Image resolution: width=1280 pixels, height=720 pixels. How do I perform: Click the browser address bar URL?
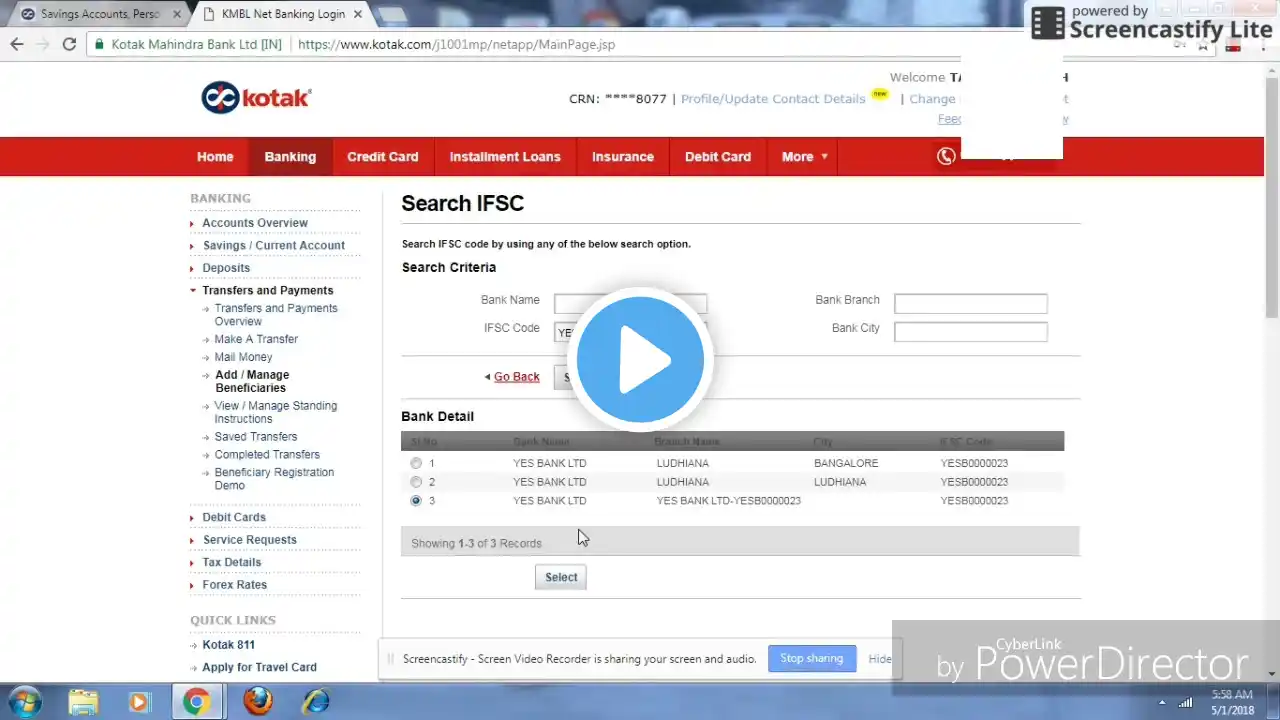pyautogui.click(x=456, y=44)
